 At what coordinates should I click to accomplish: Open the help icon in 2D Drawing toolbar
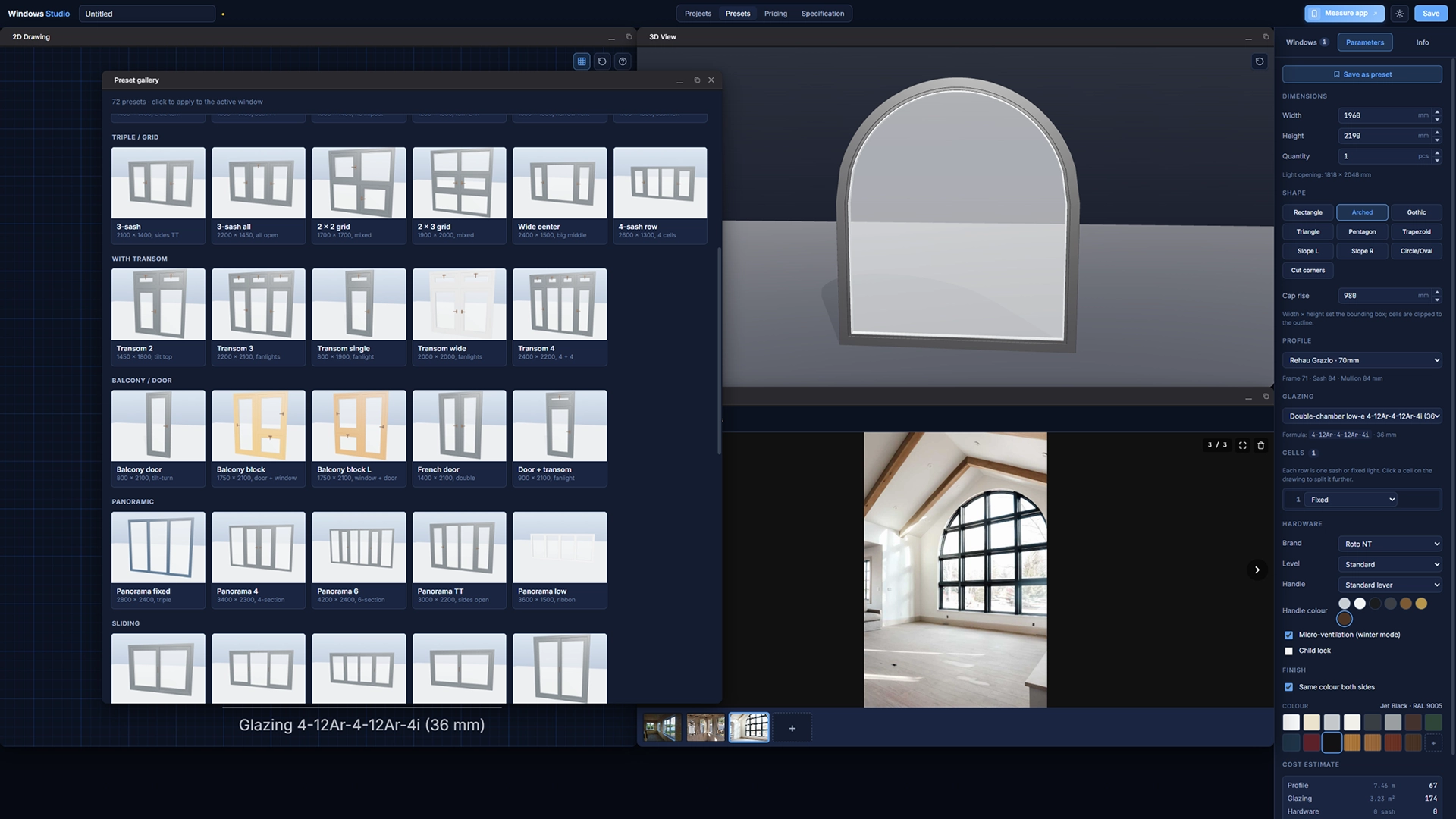(x=623, y=61)
